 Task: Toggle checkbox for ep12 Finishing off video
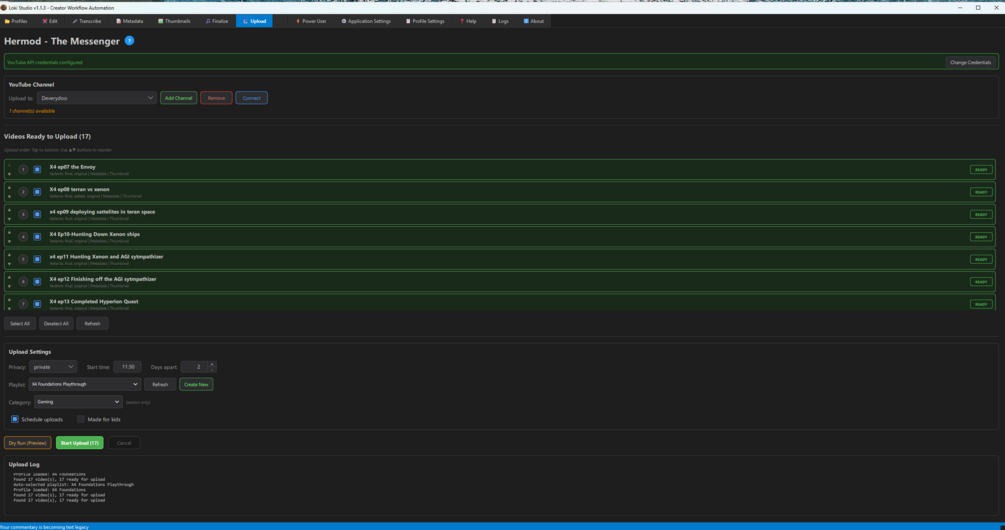point(37,282)
